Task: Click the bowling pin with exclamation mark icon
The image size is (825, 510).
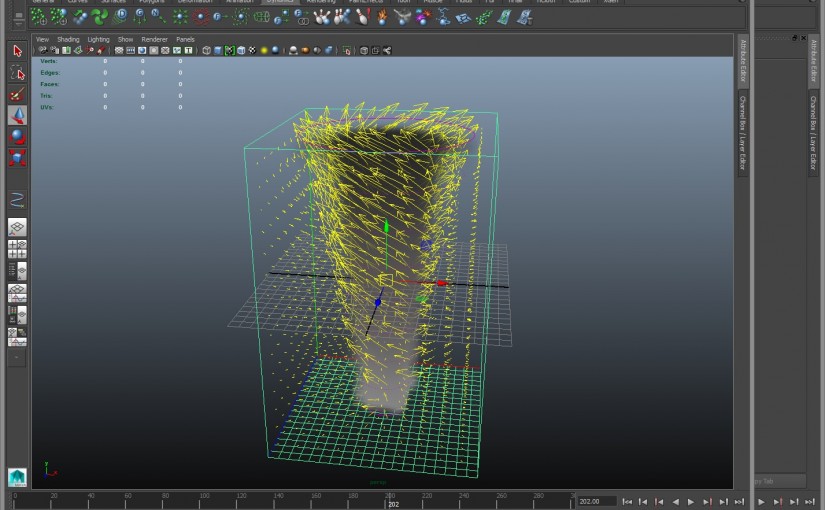Action: point(363,17)
